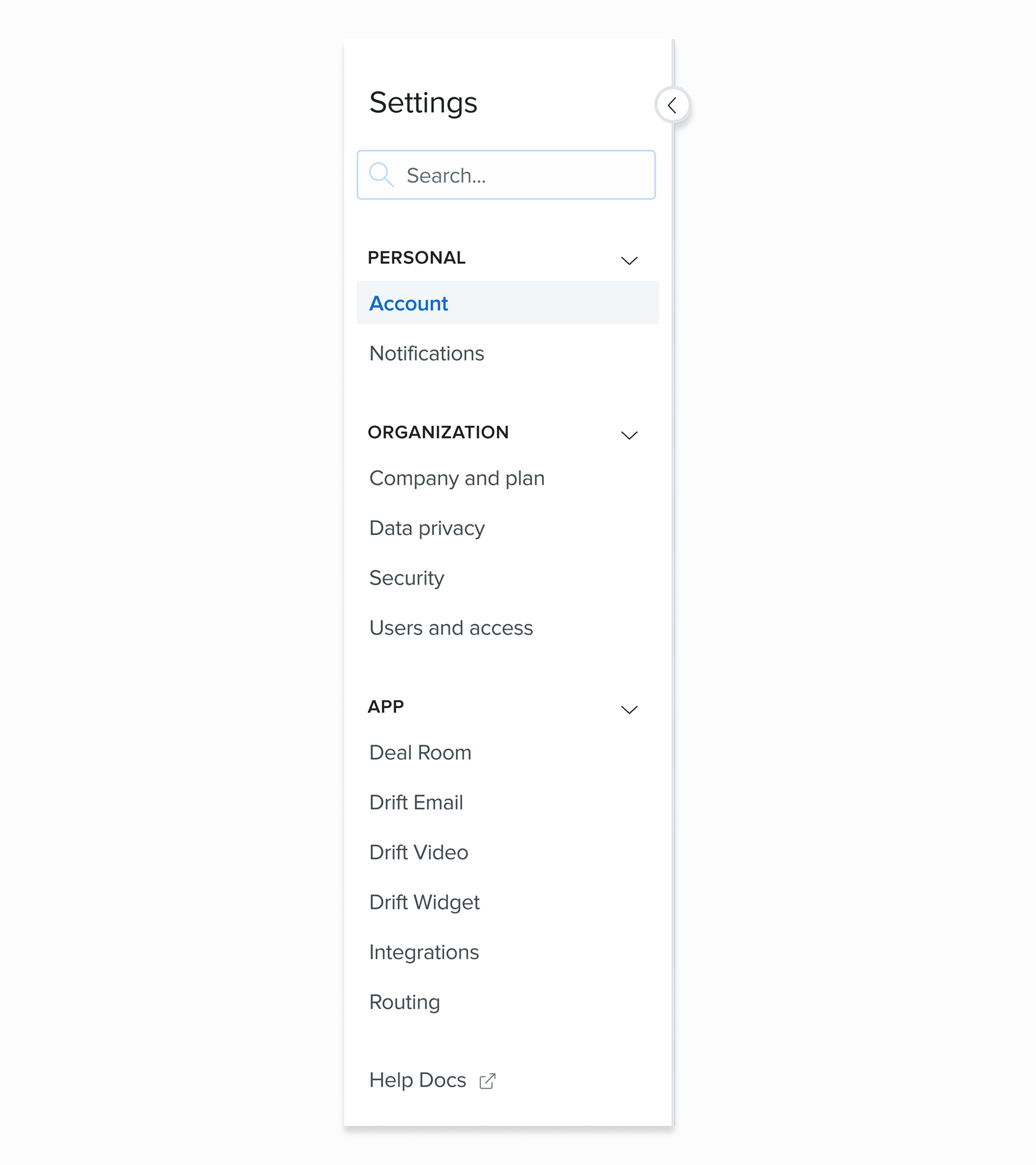Open Notifications settings
Viewport: 1036px width, 1165px height.
[x=427, y=354]
